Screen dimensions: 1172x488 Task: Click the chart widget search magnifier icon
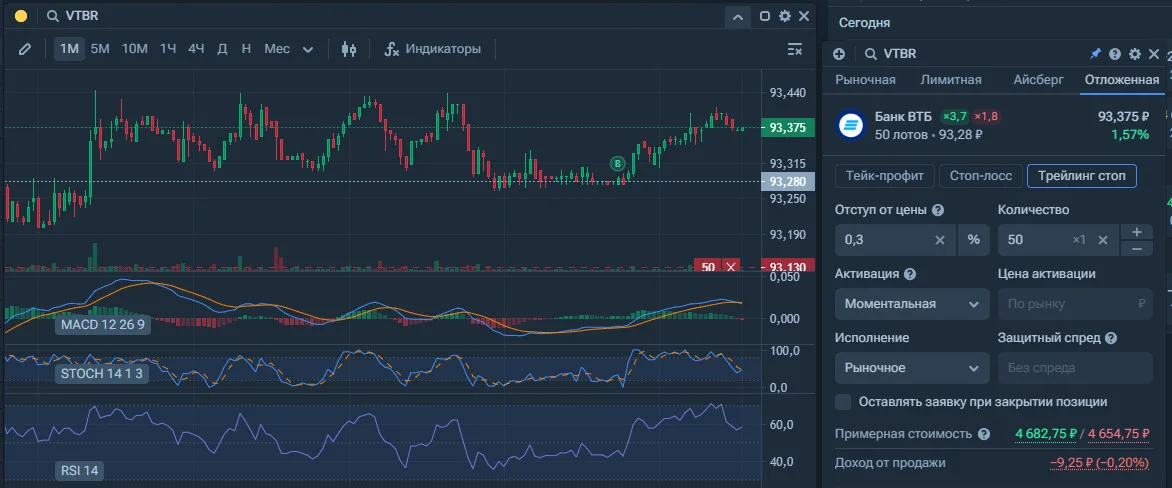(x=52, y=16)
